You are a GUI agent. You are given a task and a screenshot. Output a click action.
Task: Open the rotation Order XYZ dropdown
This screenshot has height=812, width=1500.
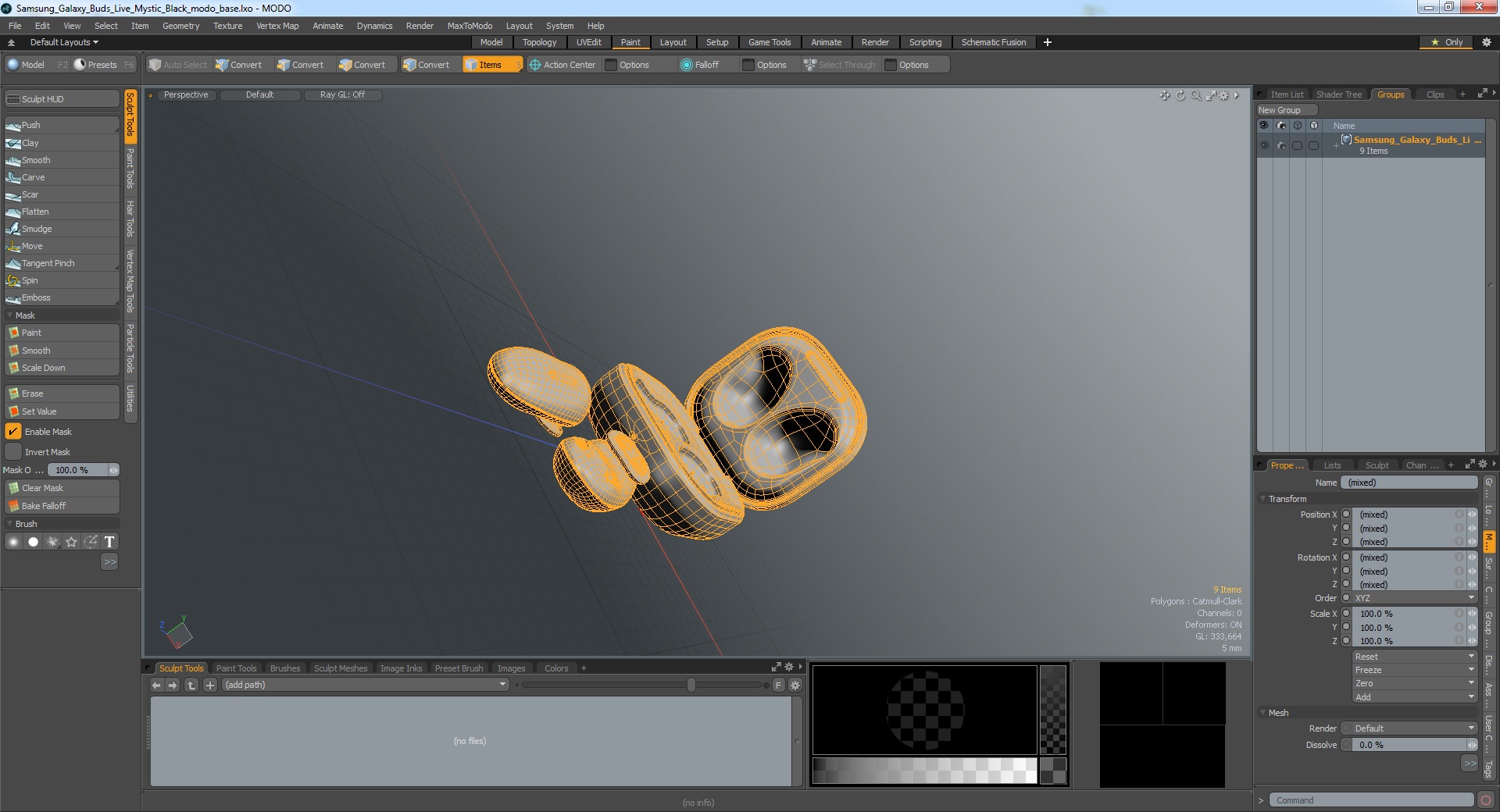(x=1414, y=598)
